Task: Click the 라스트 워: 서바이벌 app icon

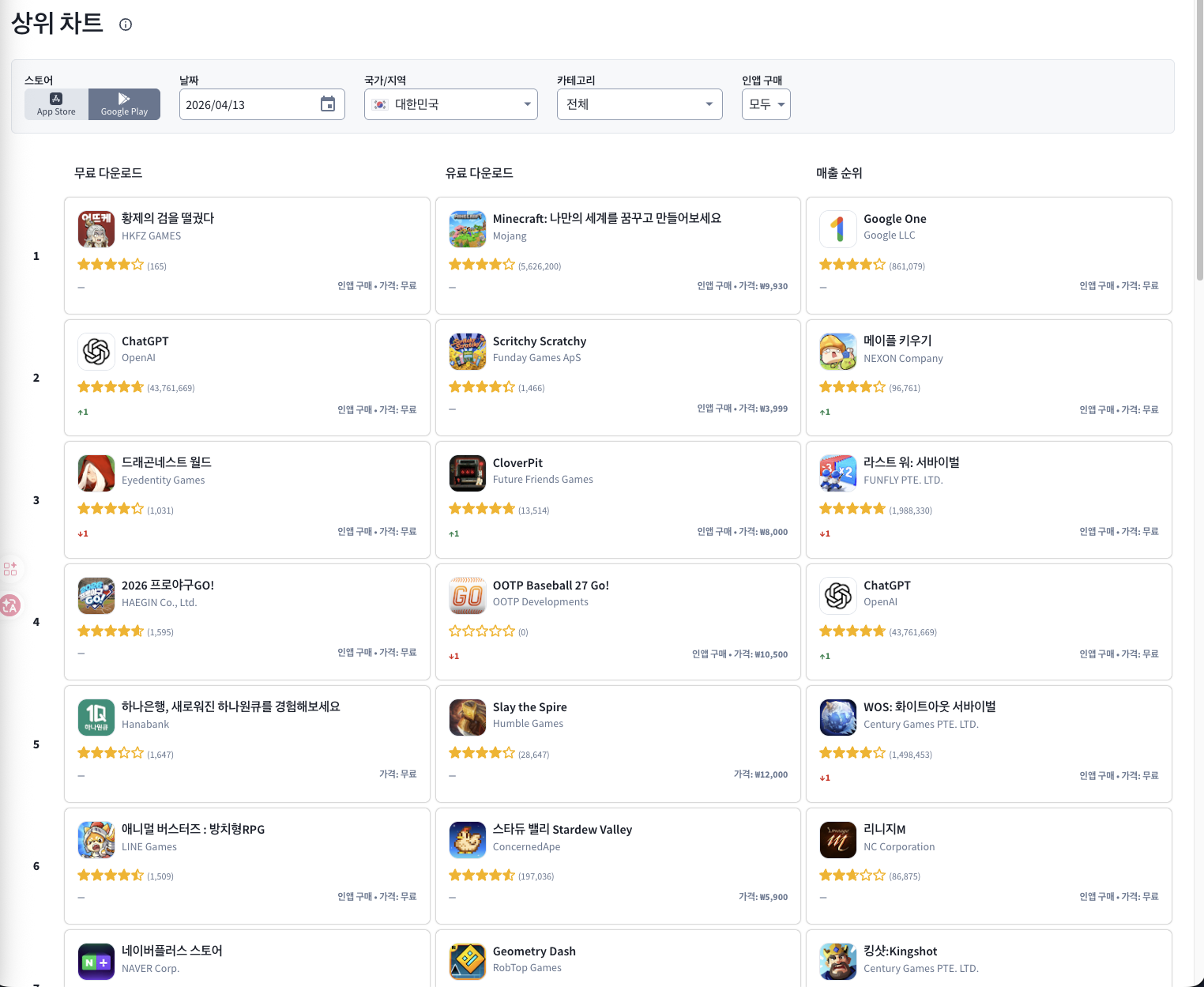Action: tap(838, 473)
